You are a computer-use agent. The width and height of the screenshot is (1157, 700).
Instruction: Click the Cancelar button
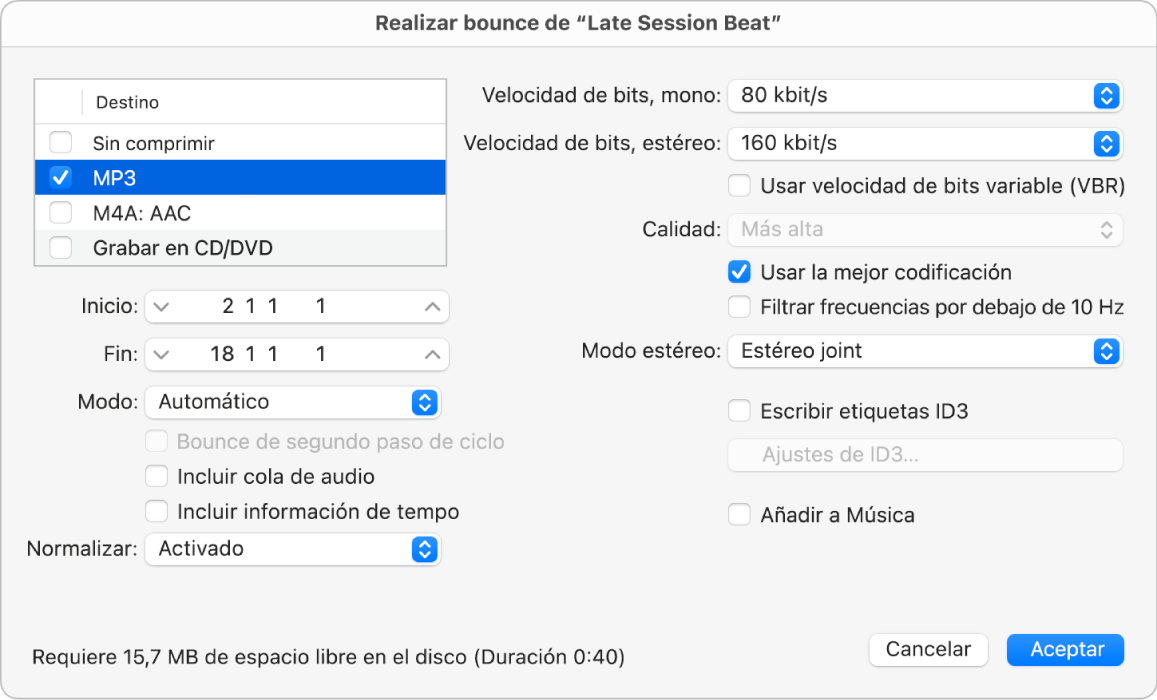tap(928, 649)
